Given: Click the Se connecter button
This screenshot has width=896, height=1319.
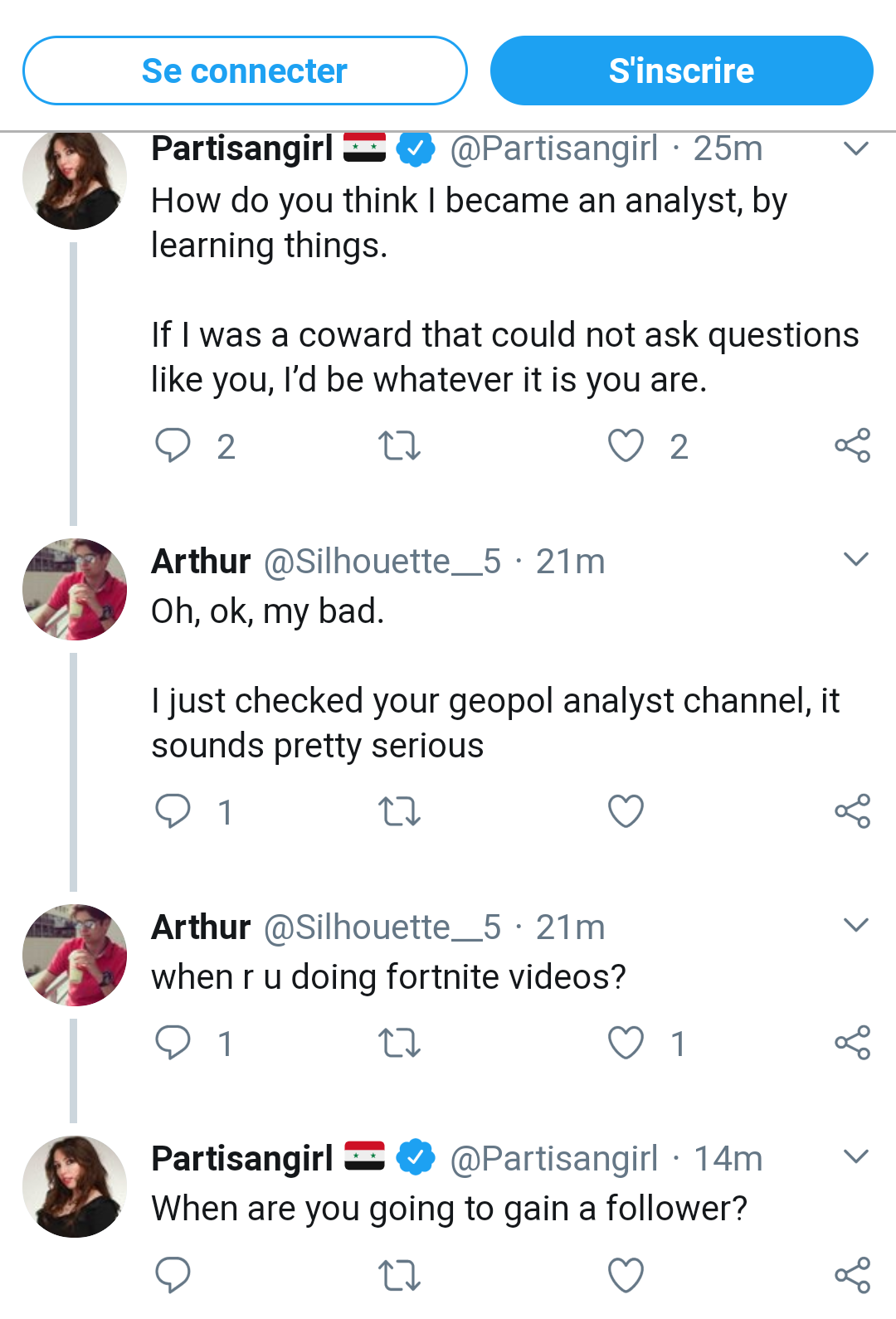Looking at the screenshot, I should pyautogui.click(x=245, y=71).
